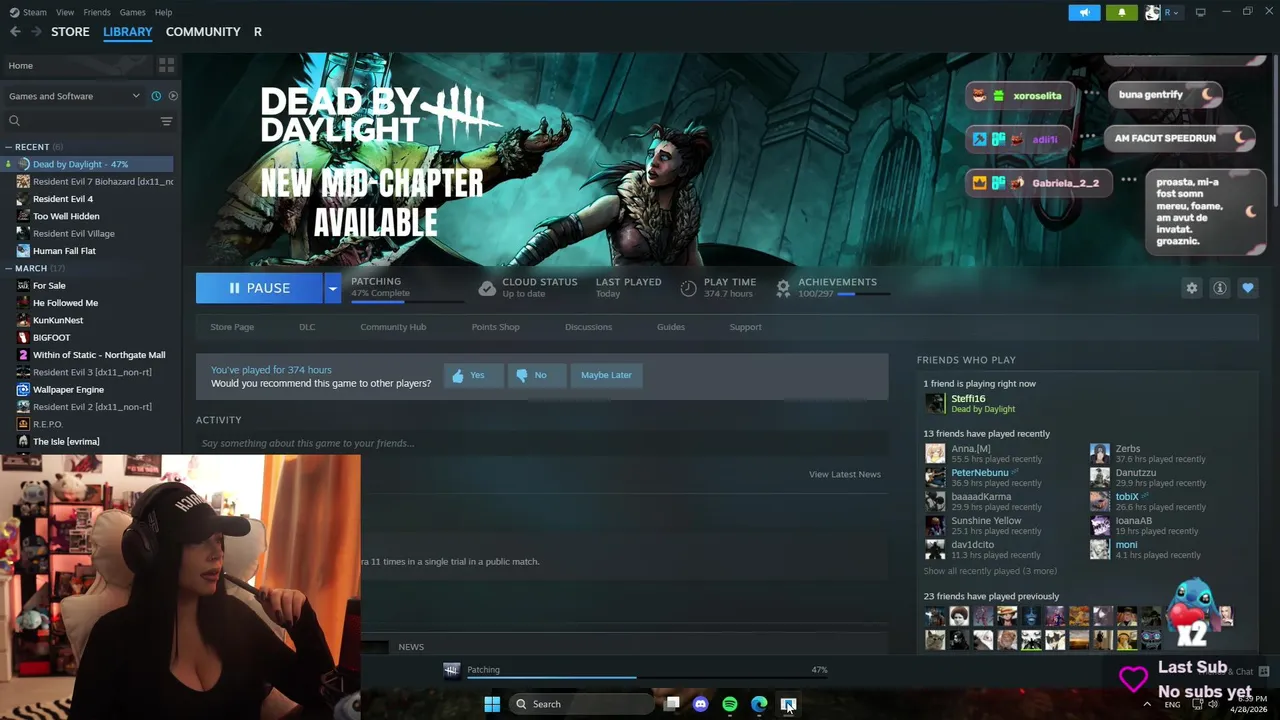Screen dimensions: 1280x720
Task: Click the activity post text field
Action: pyautogui.click(x=542, y=443)
